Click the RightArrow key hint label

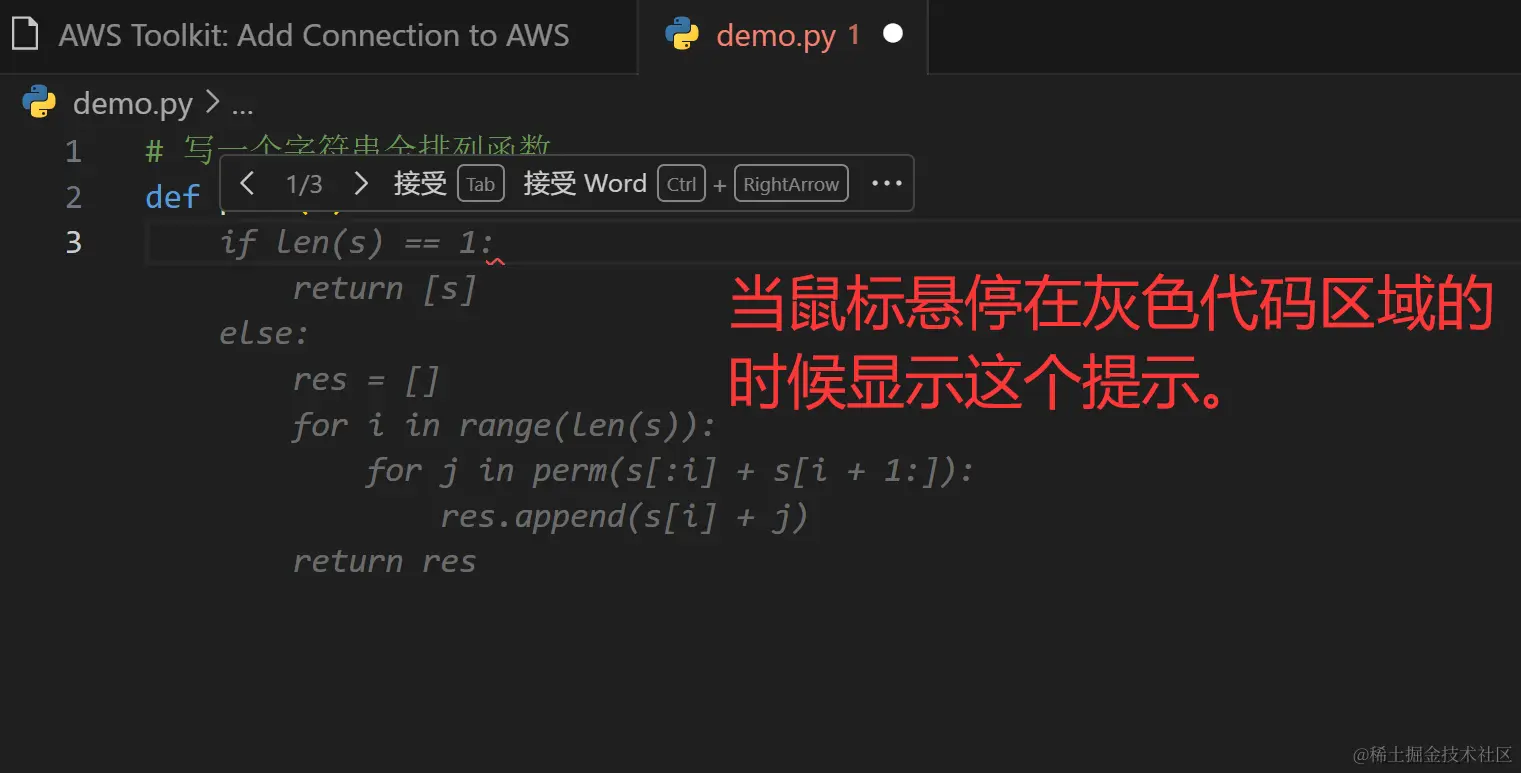(x=791, y=184)
